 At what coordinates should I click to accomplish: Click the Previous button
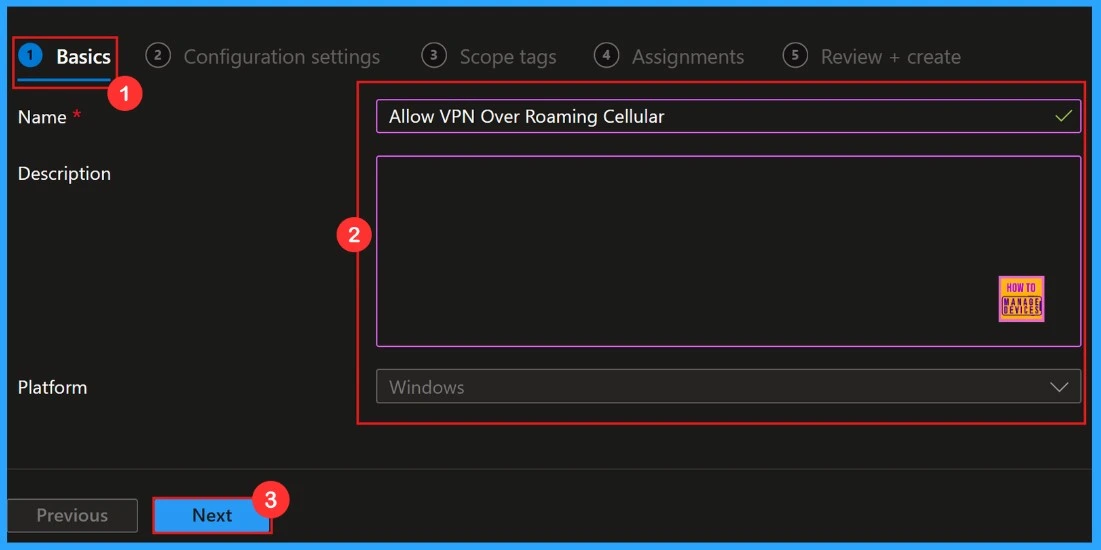(x=72, y=516)
